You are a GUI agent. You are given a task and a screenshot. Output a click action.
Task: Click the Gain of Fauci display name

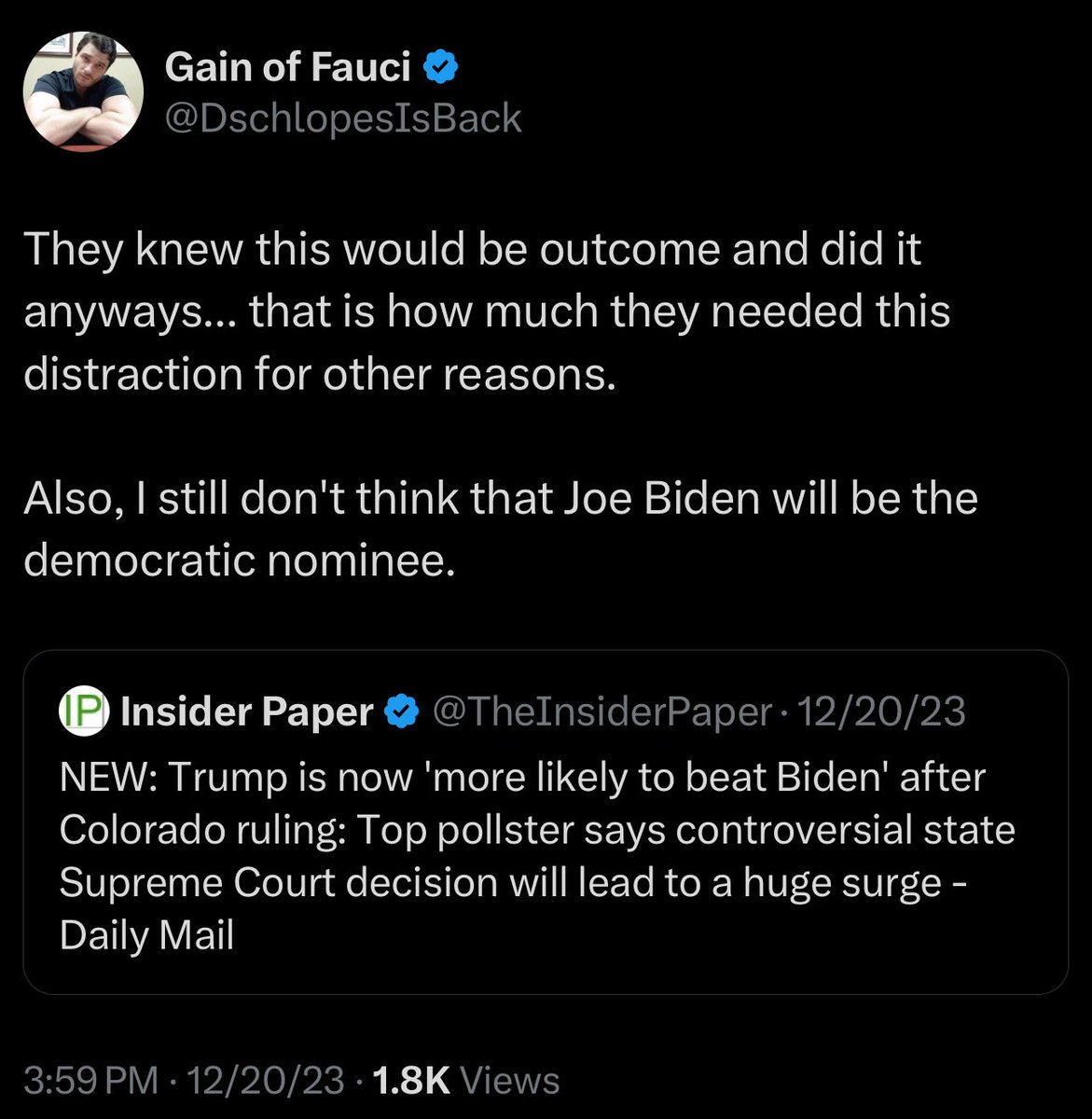coord(287,67)
